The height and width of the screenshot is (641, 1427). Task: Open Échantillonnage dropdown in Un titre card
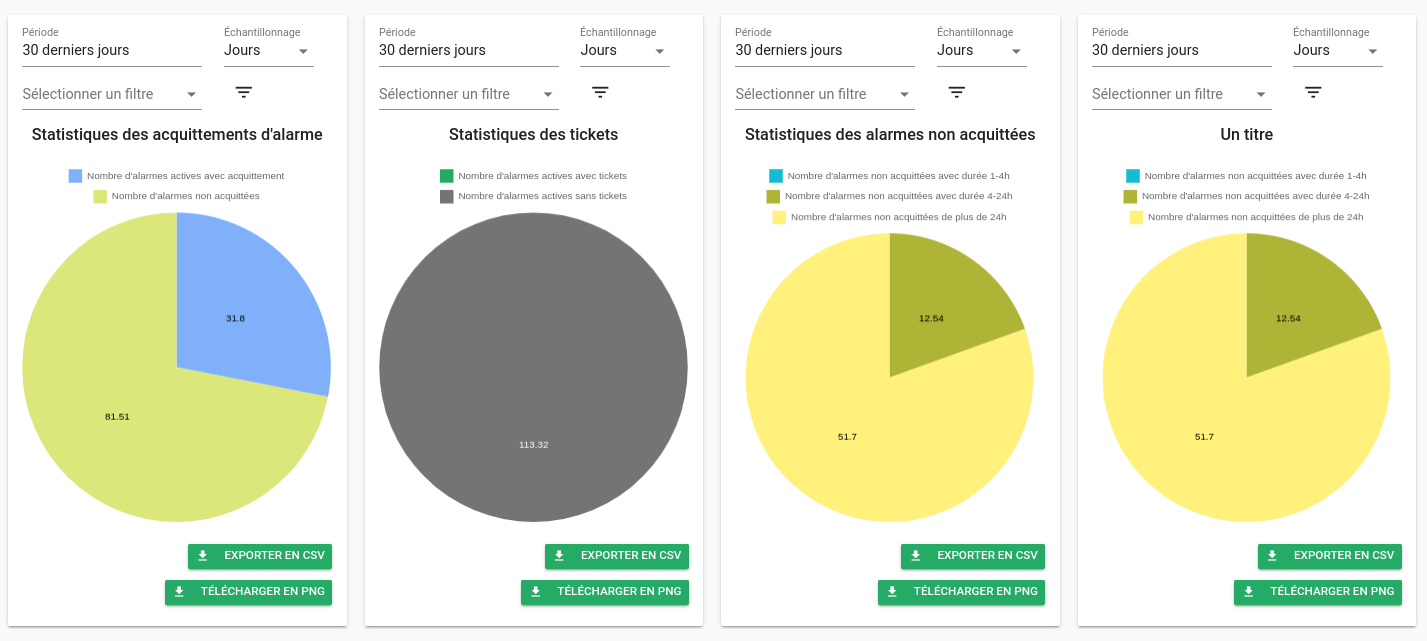click(x=1337, y=51)
